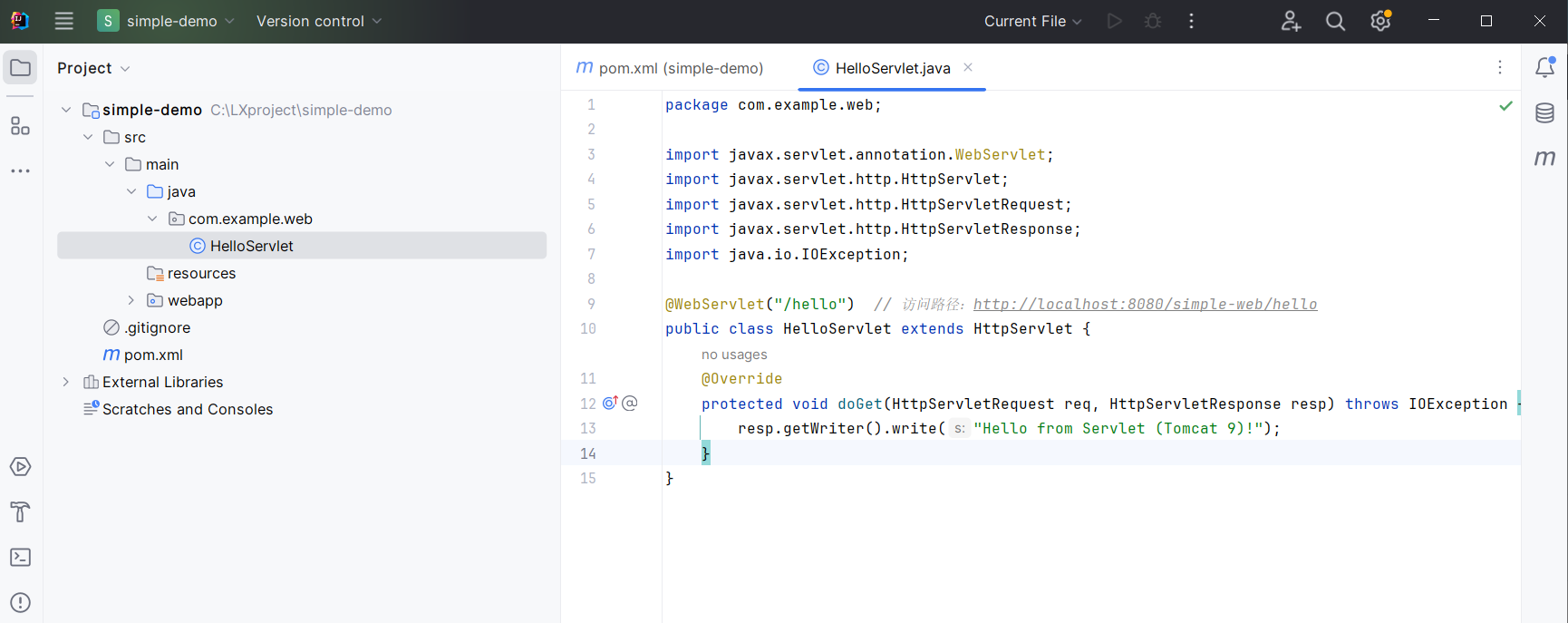This screenshot has width=1568, height=623.
Task: Maximize the IDE window
Action: coord(1486,21)
